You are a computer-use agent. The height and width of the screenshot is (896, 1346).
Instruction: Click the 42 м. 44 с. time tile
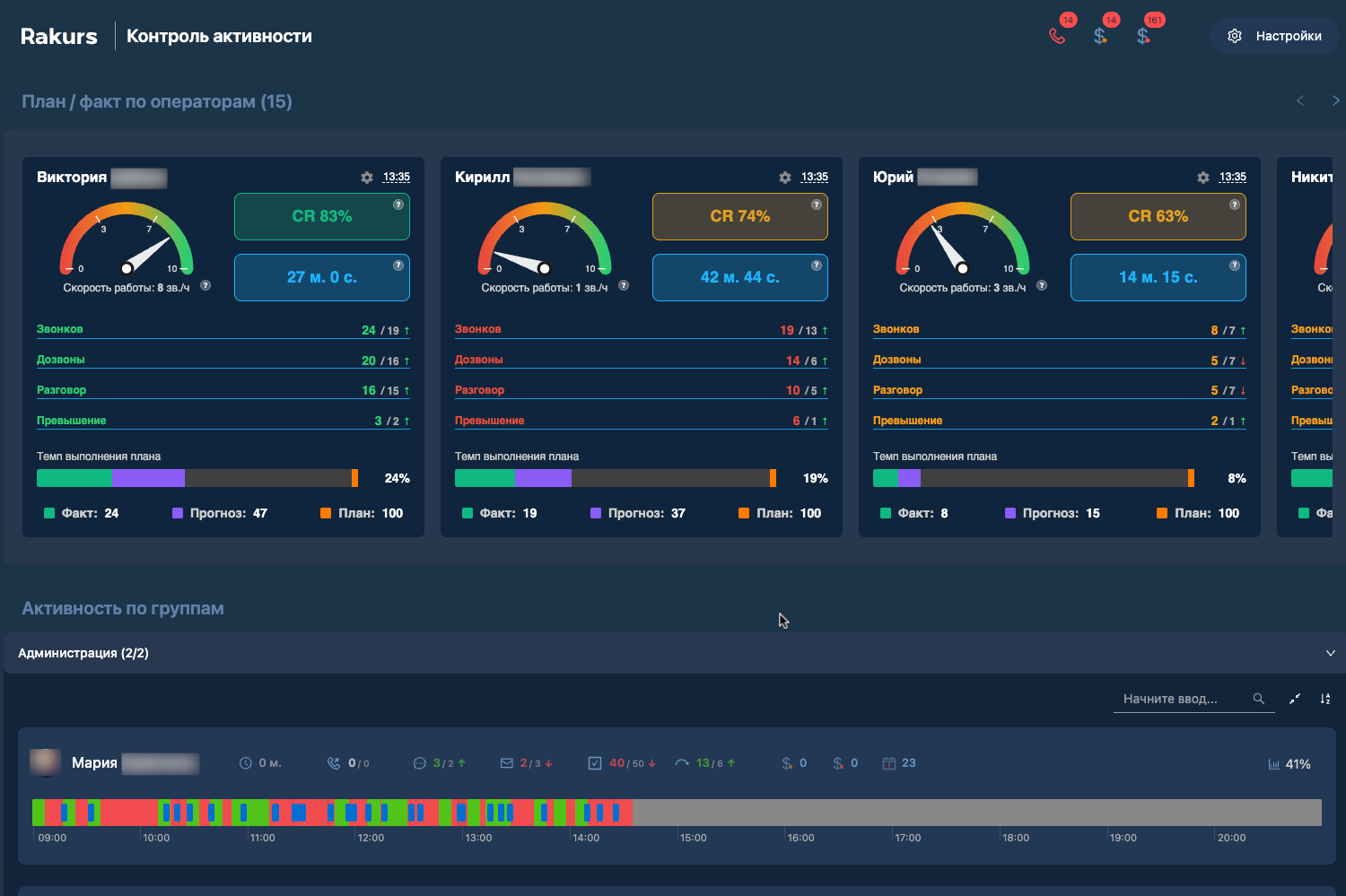pyautogui.click(x=740, y=277)
